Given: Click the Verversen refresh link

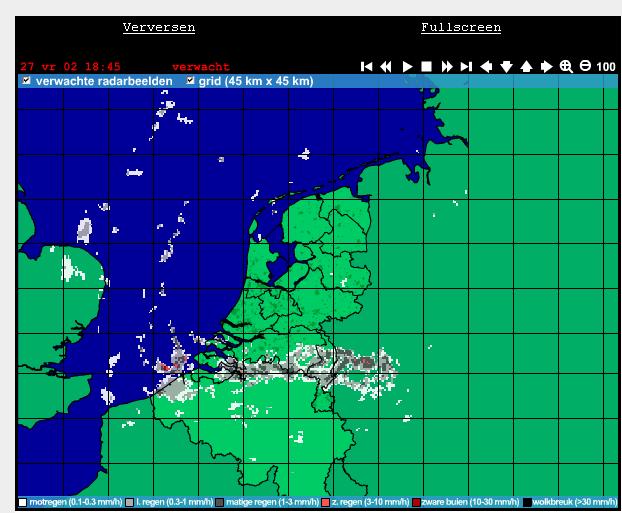Looking at the screenshot, I should 159,27.
